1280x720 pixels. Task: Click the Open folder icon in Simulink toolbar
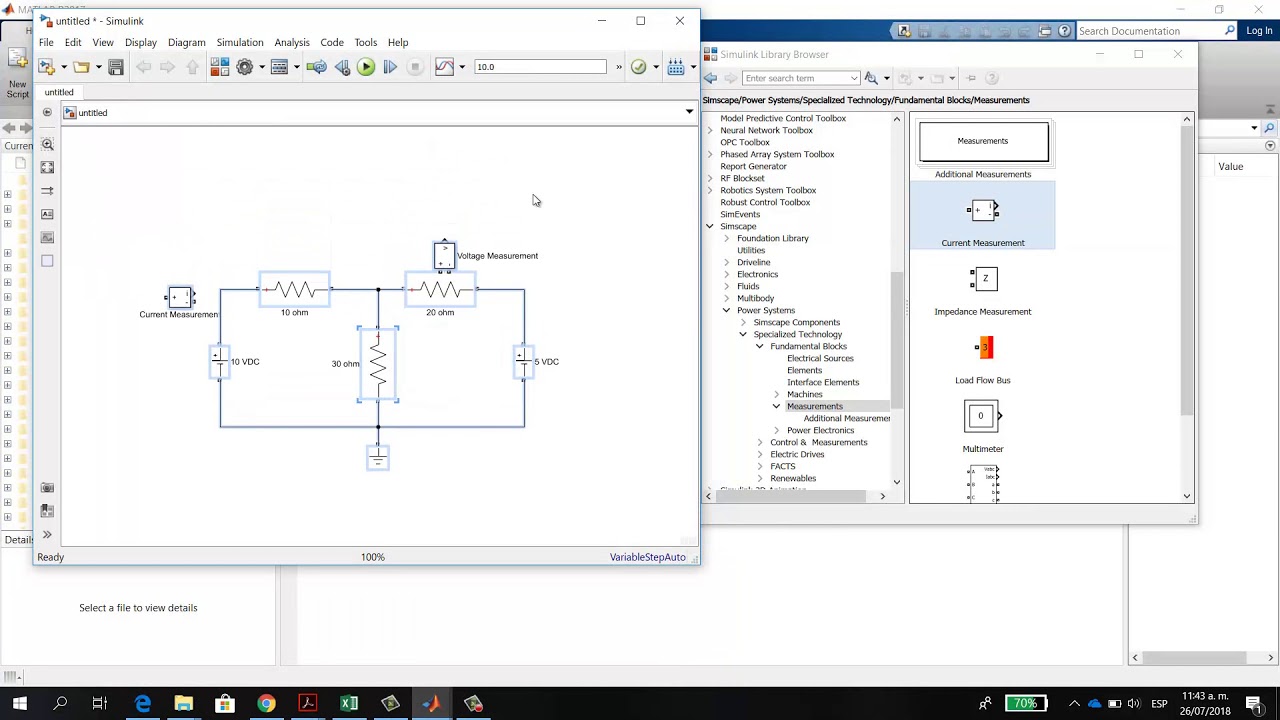[x=80, y=67]
